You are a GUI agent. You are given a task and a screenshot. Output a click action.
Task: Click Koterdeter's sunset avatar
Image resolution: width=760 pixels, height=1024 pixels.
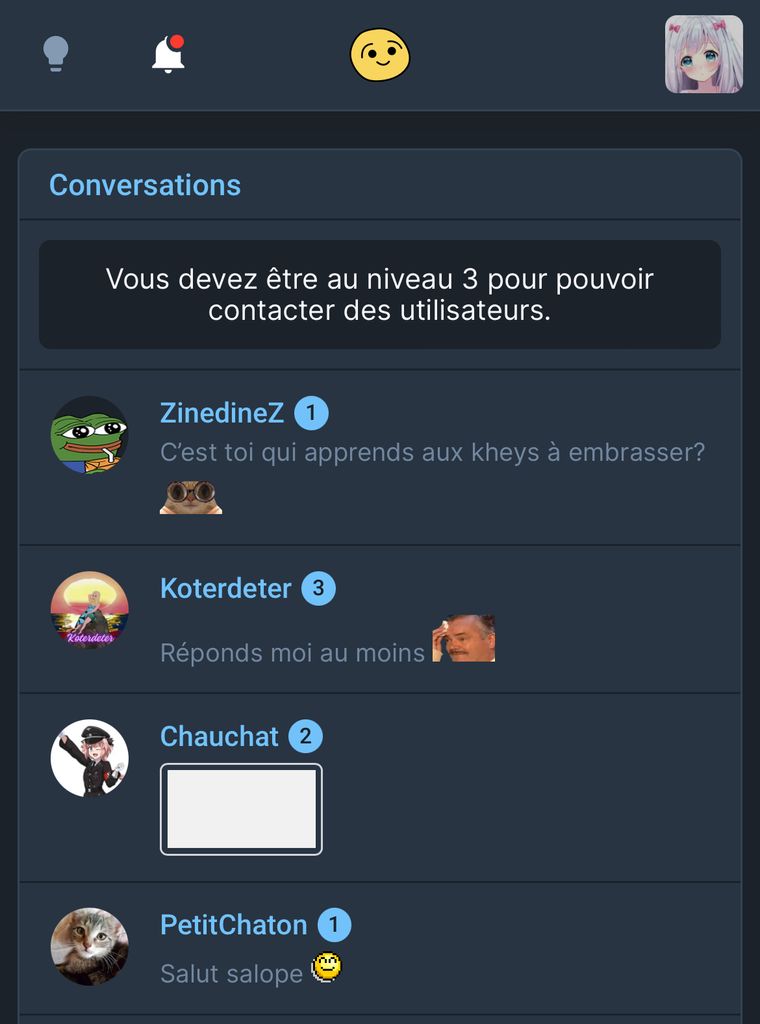(x=90, y=610)
